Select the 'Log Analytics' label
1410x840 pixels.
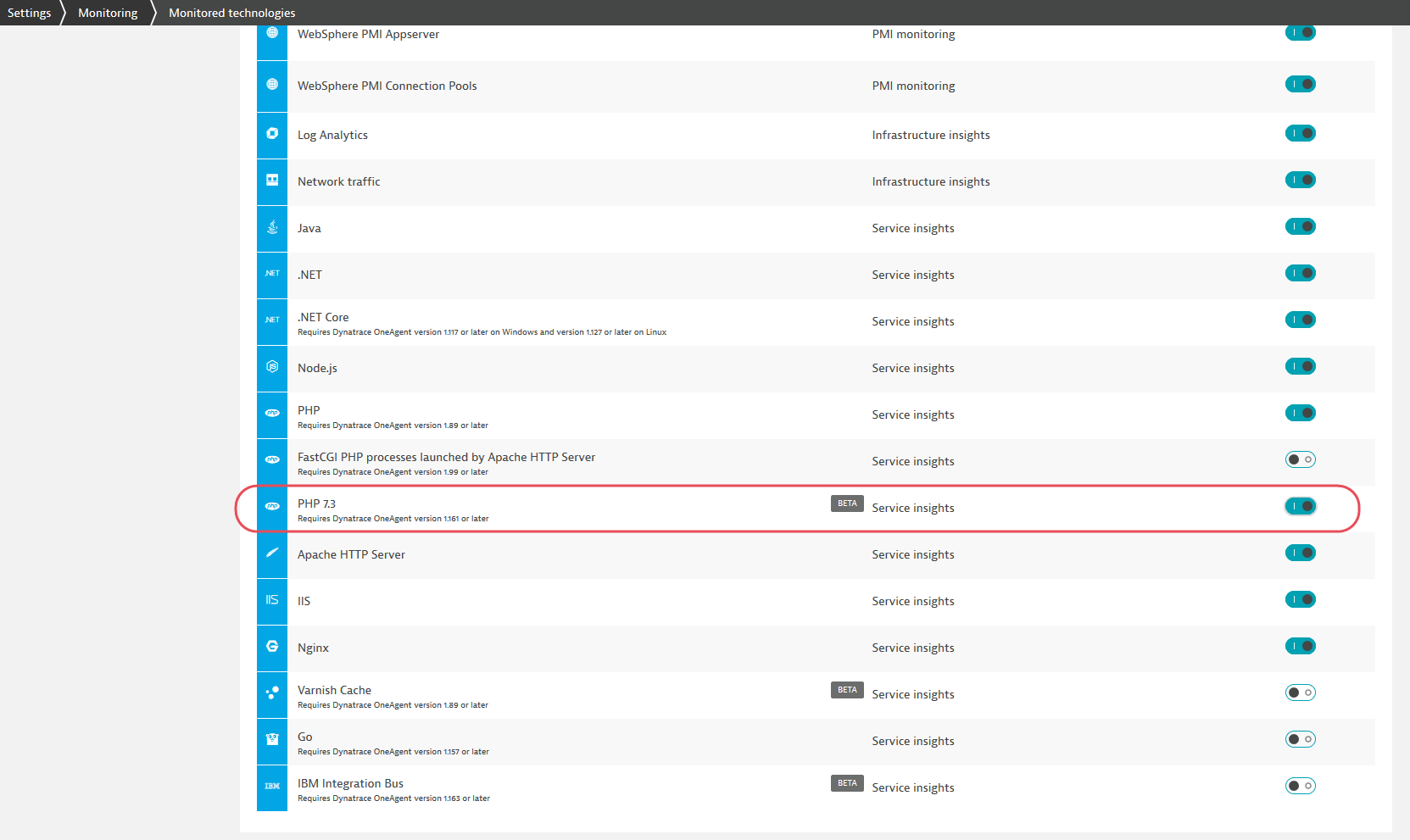(332, 135)
